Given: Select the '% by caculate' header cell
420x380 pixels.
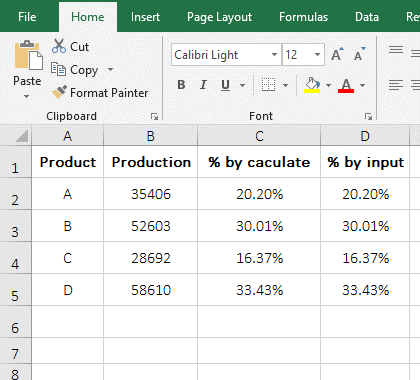Looking at the screenshot, I should (x=259, y=162).
